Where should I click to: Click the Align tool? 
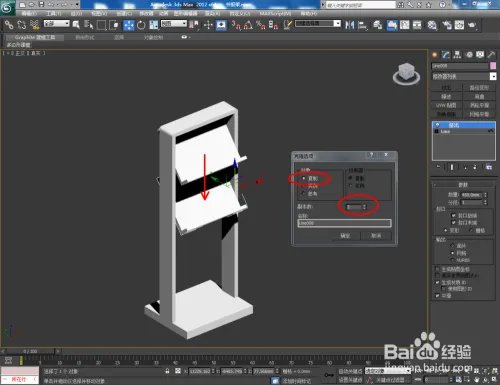coord(362,25)
